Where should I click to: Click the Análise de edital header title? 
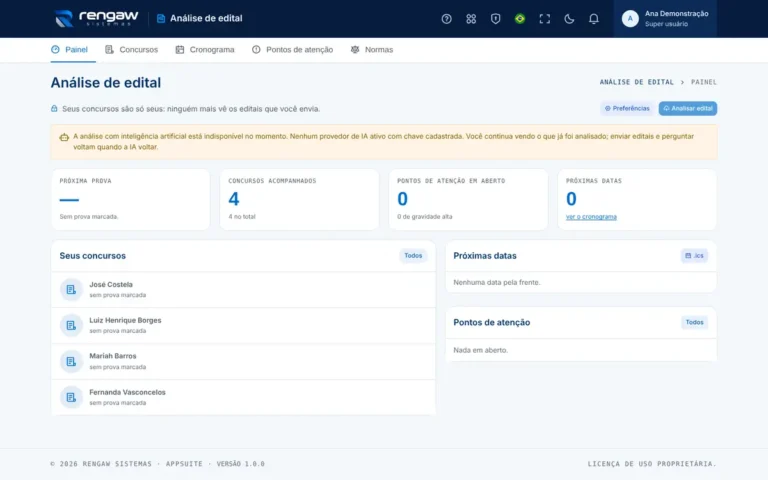206,19
